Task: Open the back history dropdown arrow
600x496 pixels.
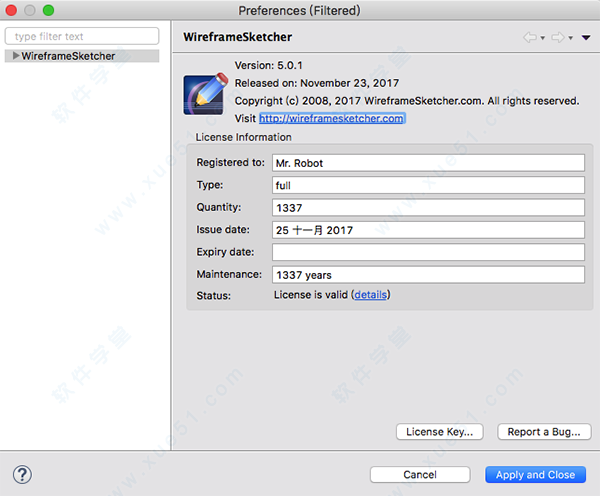Action: pyautogui.click(x=542, y=38)
